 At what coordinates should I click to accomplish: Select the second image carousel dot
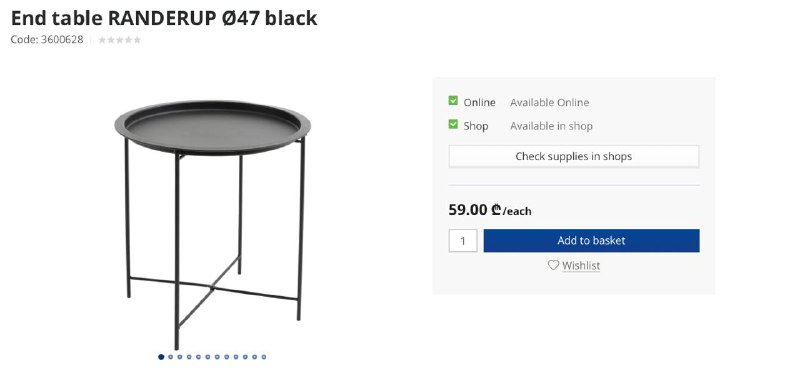(170, 357)
